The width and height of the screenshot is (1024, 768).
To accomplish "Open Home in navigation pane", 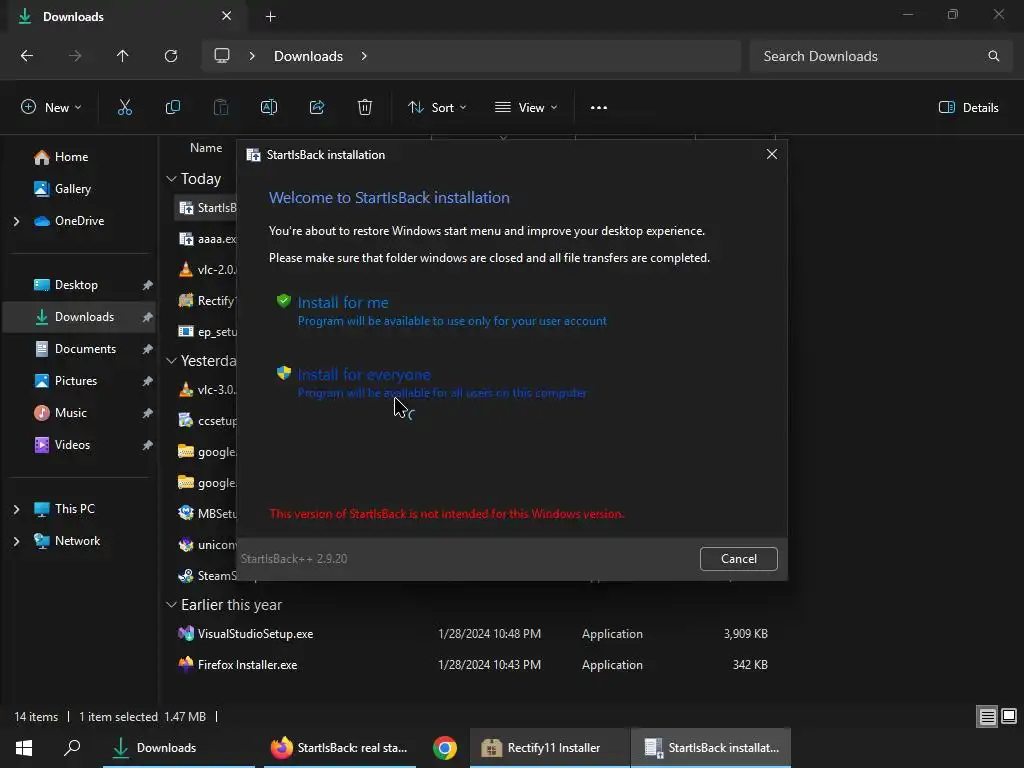I will click(x=80, y=157).
